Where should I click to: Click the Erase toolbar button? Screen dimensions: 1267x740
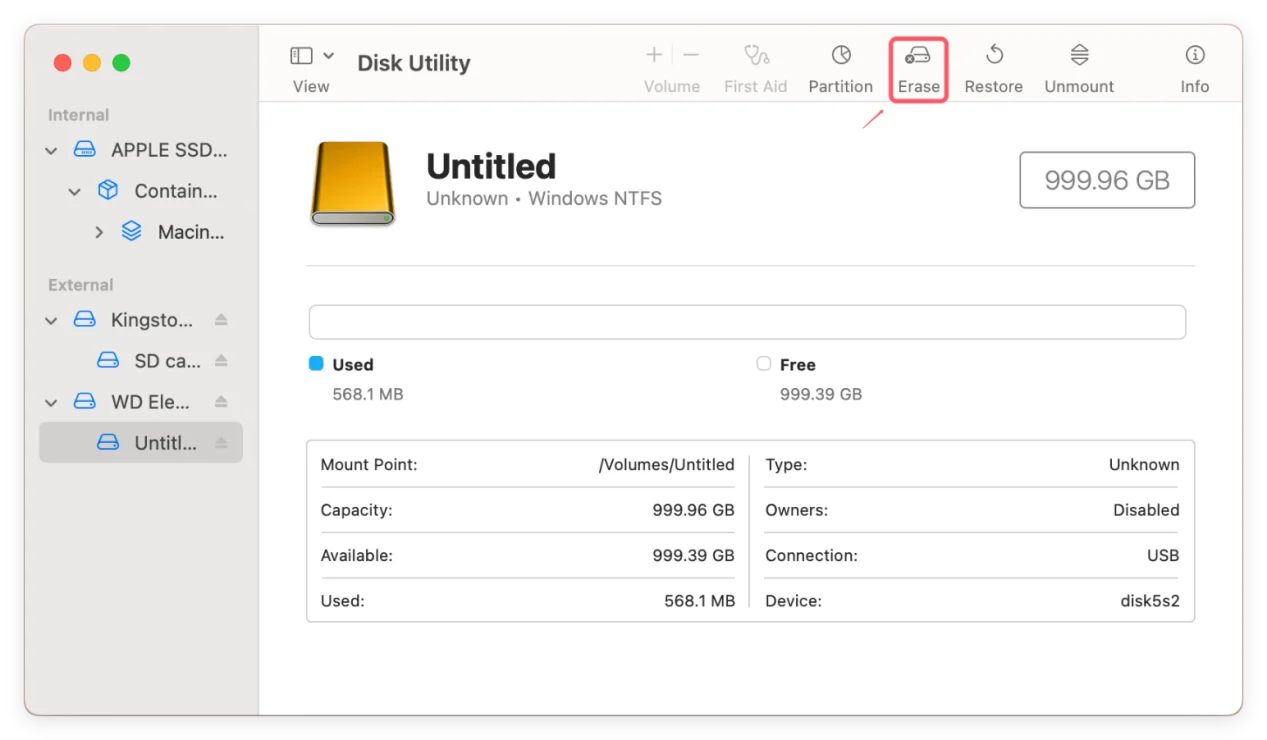(x=918, y=69)
